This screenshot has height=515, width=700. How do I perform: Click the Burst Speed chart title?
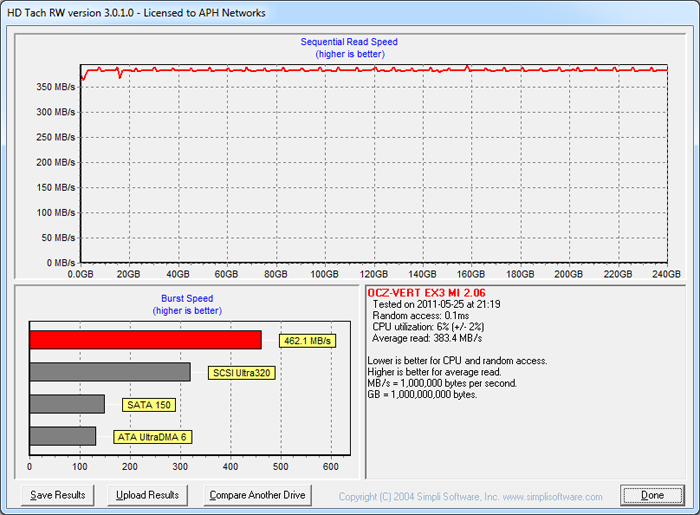tap(187, 298)
